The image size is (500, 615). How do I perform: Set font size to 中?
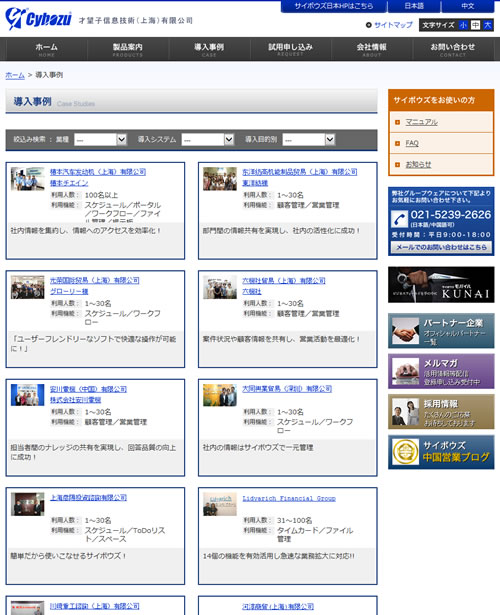click(476, 25)
